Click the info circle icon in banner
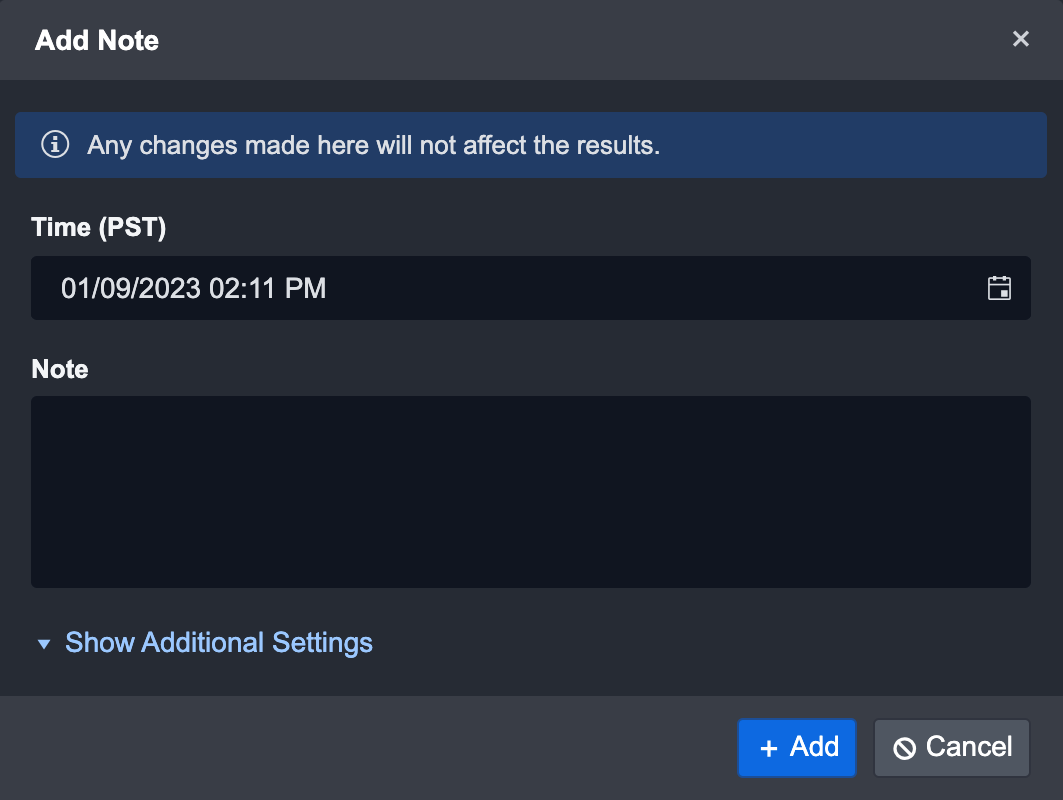The height and width of the screenshot is (800, 1063). tap(55, 145)
